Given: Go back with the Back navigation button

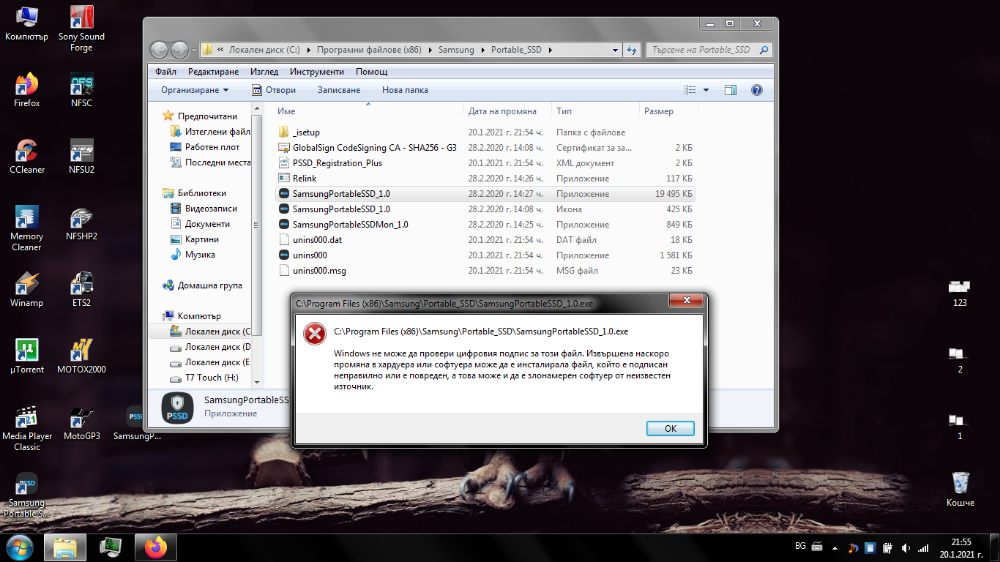Looking at the screenshot, I should 159,50.
